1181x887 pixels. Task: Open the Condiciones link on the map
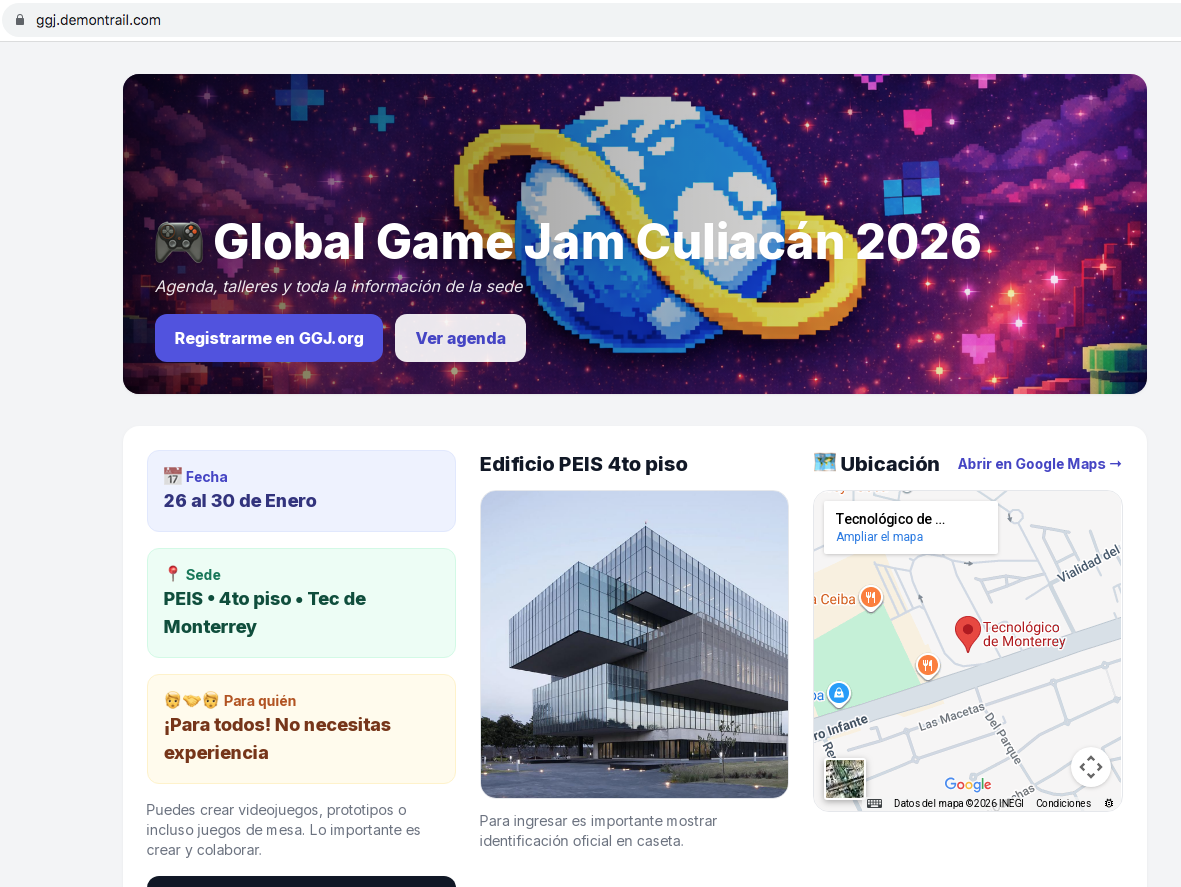1063,803
